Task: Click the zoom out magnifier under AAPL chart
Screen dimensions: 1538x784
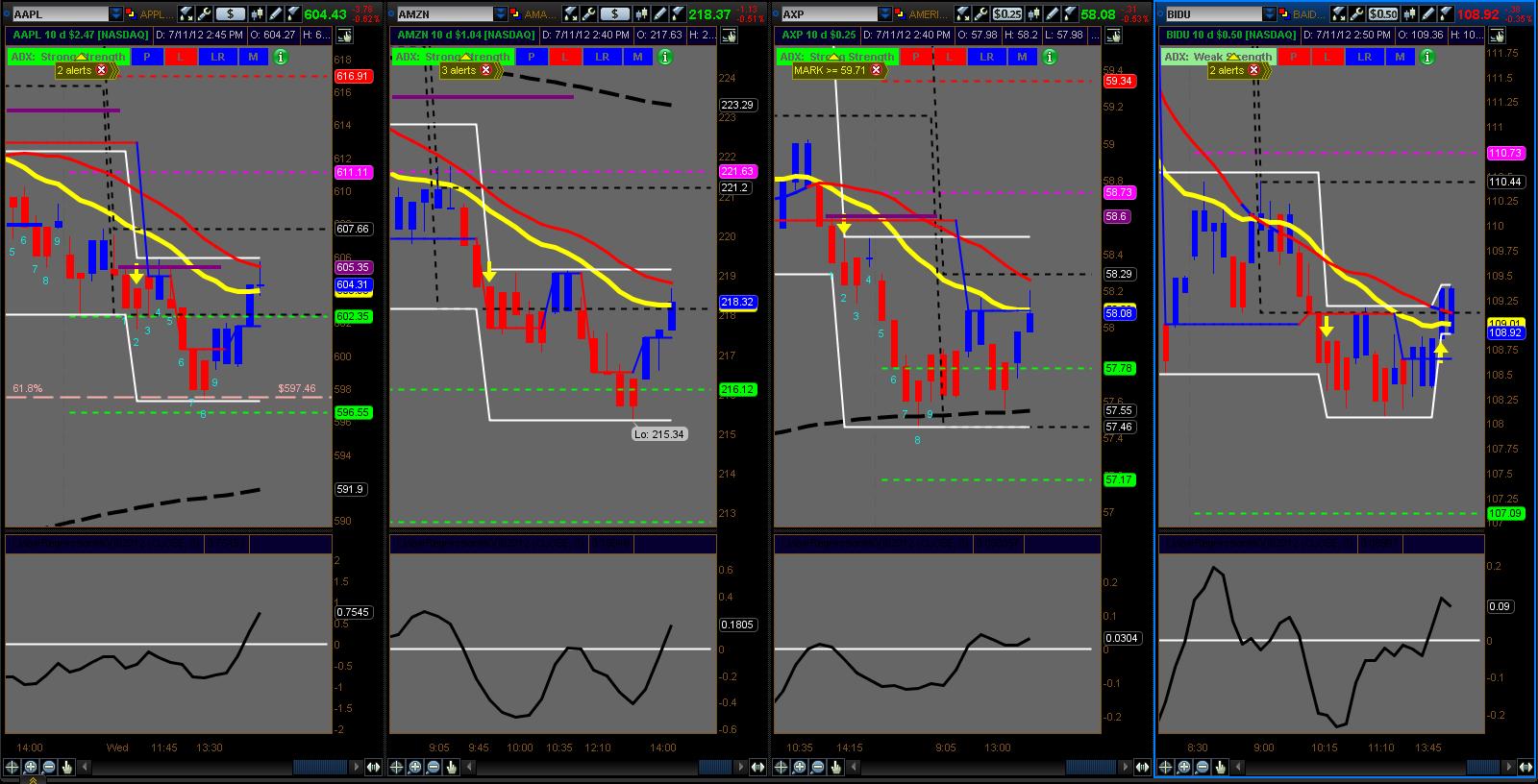Action: click(48, 767)
